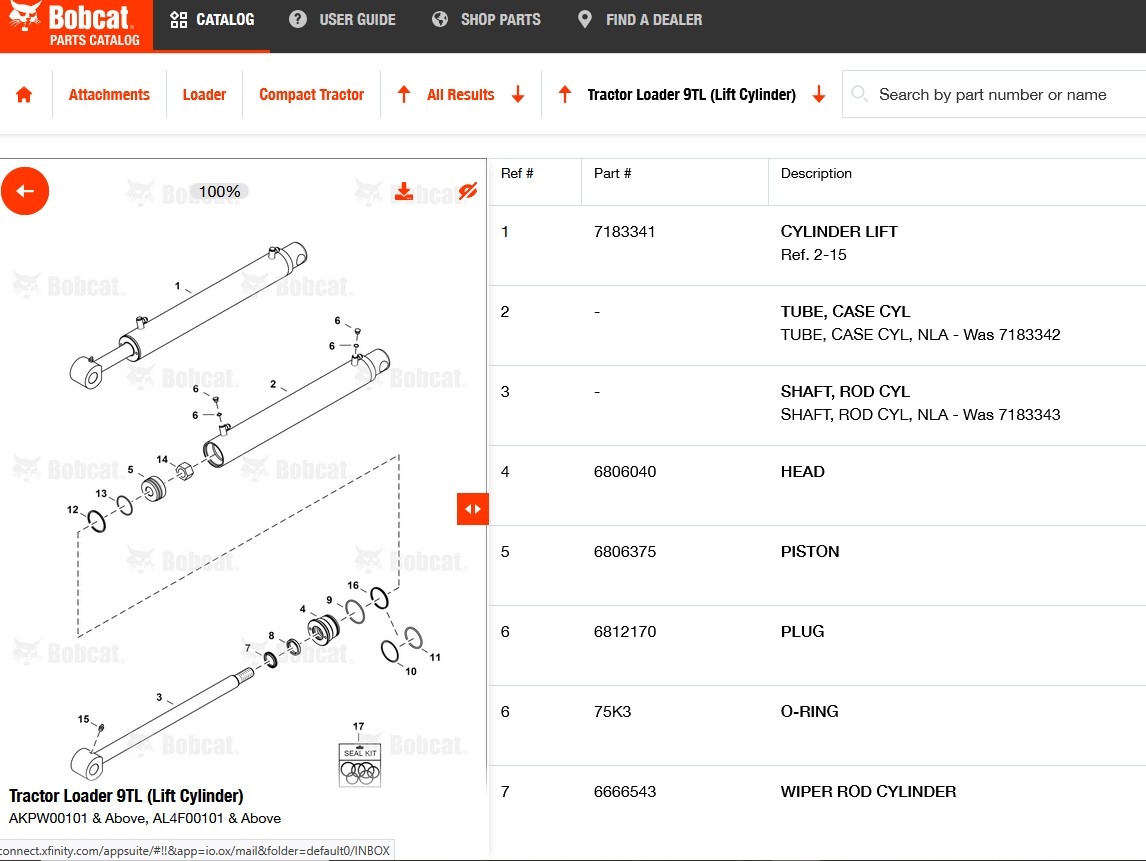Go to next result with down arrow
Image resolution: width=1146 pixels, height=861 pixels.
518,94
